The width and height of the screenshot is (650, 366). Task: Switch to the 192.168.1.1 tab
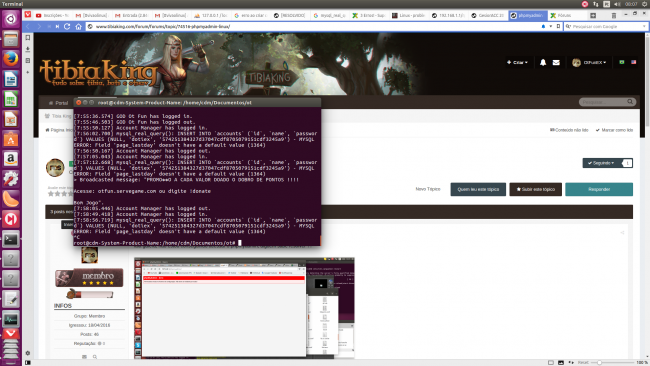coord(449,15)
